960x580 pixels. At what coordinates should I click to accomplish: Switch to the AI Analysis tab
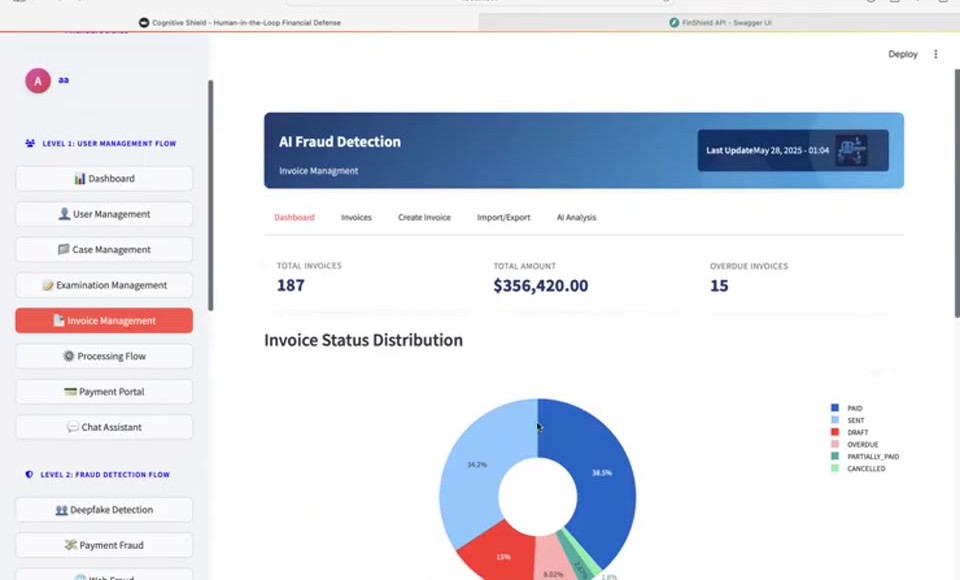[x=576, y=217]
